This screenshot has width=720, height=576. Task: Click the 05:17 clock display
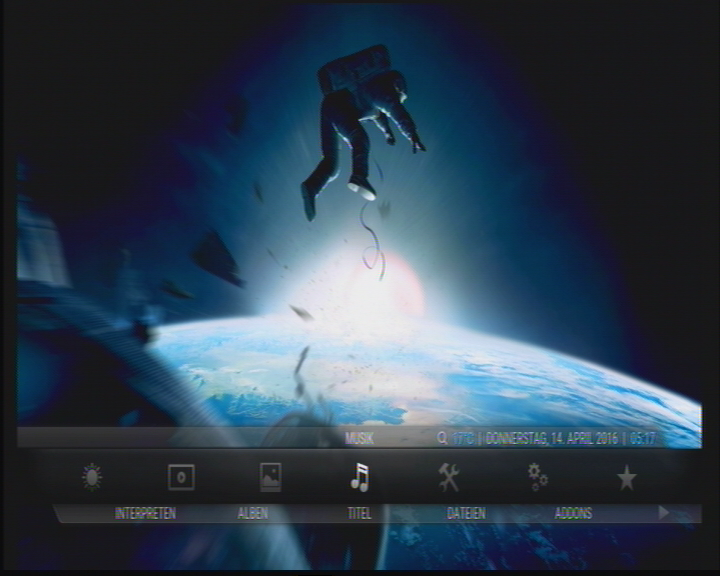[643, 438]
